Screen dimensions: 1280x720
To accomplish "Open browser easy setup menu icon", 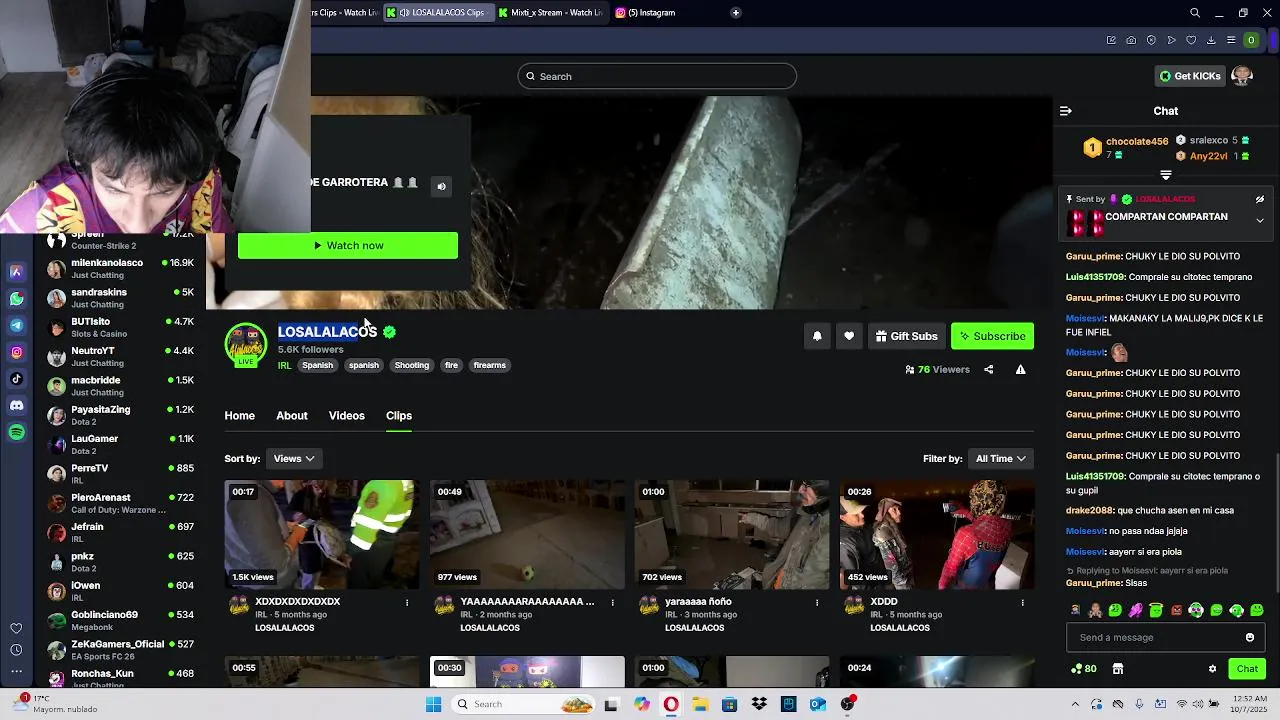I will 1231,40.
